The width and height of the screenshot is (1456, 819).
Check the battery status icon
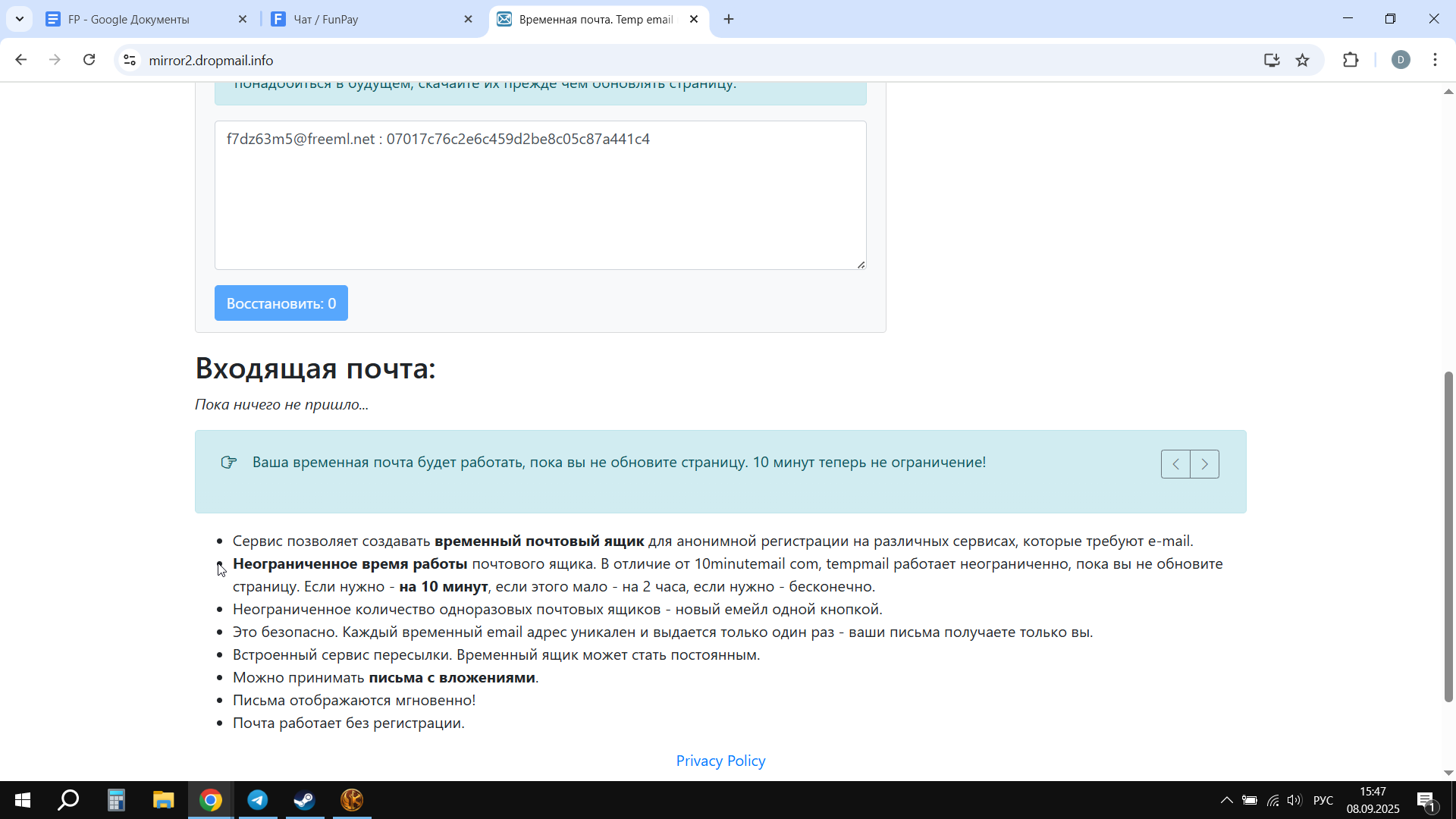[x=1250, y=800]
